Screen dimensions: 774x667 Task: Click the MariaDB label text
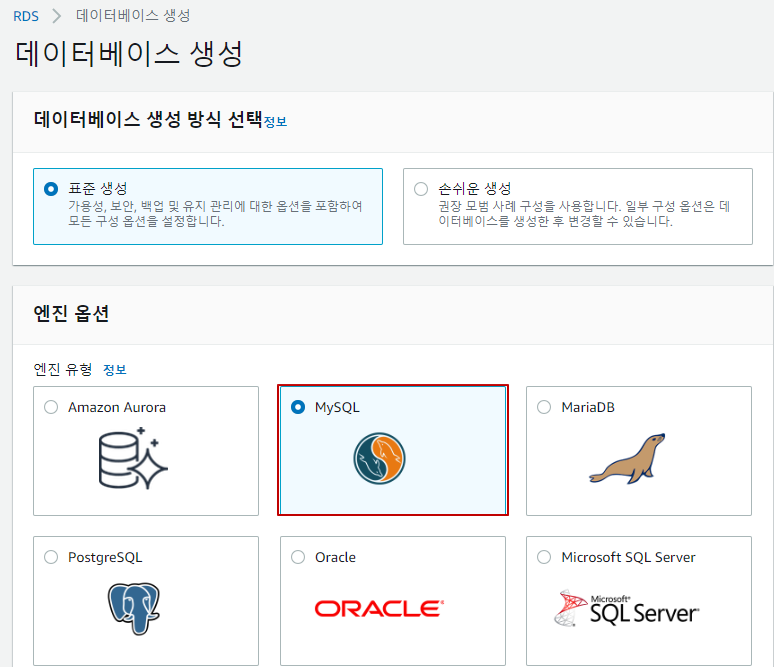coord(588,407)
